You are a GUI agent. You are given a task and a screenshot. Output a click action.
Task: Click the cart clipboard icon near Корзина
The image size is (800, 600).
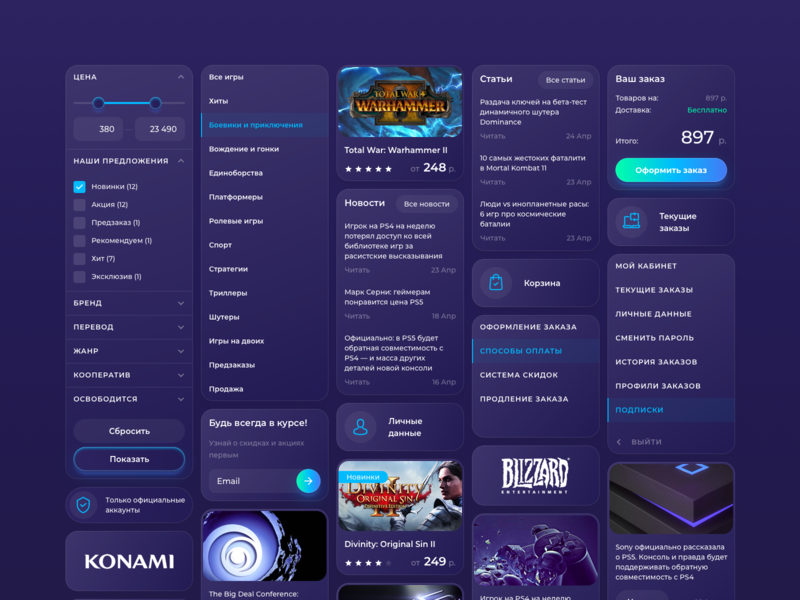(x=495, y=283)
